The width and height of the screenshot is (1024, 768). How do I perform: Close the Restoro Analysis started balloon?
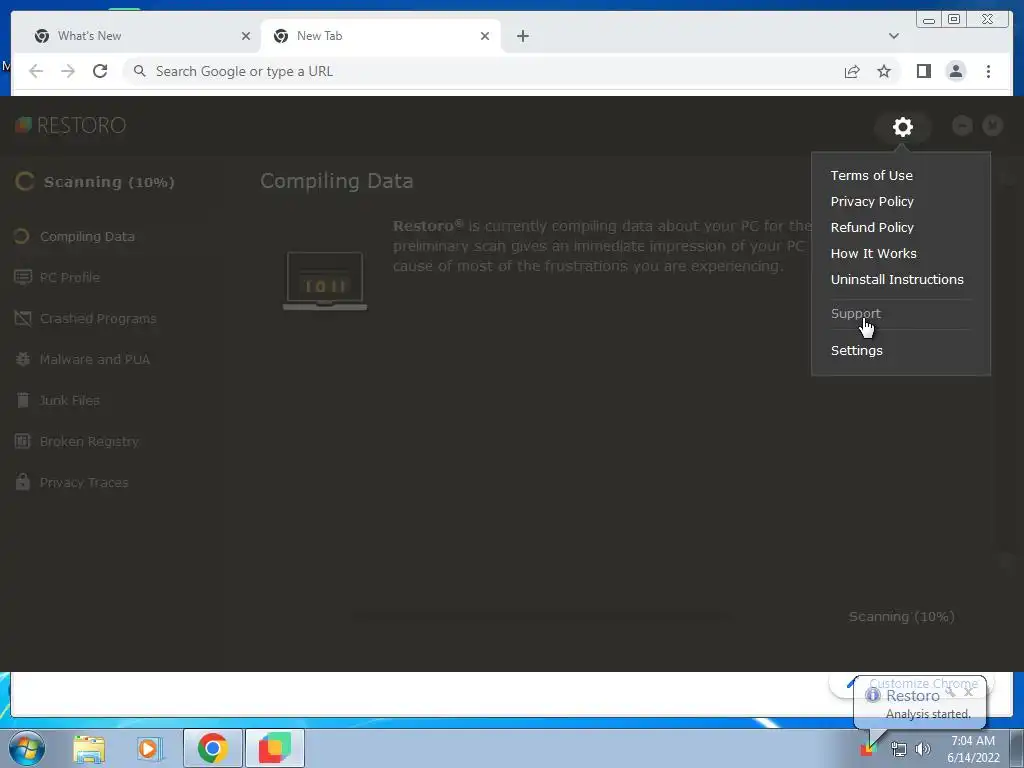tap(968, 691)
